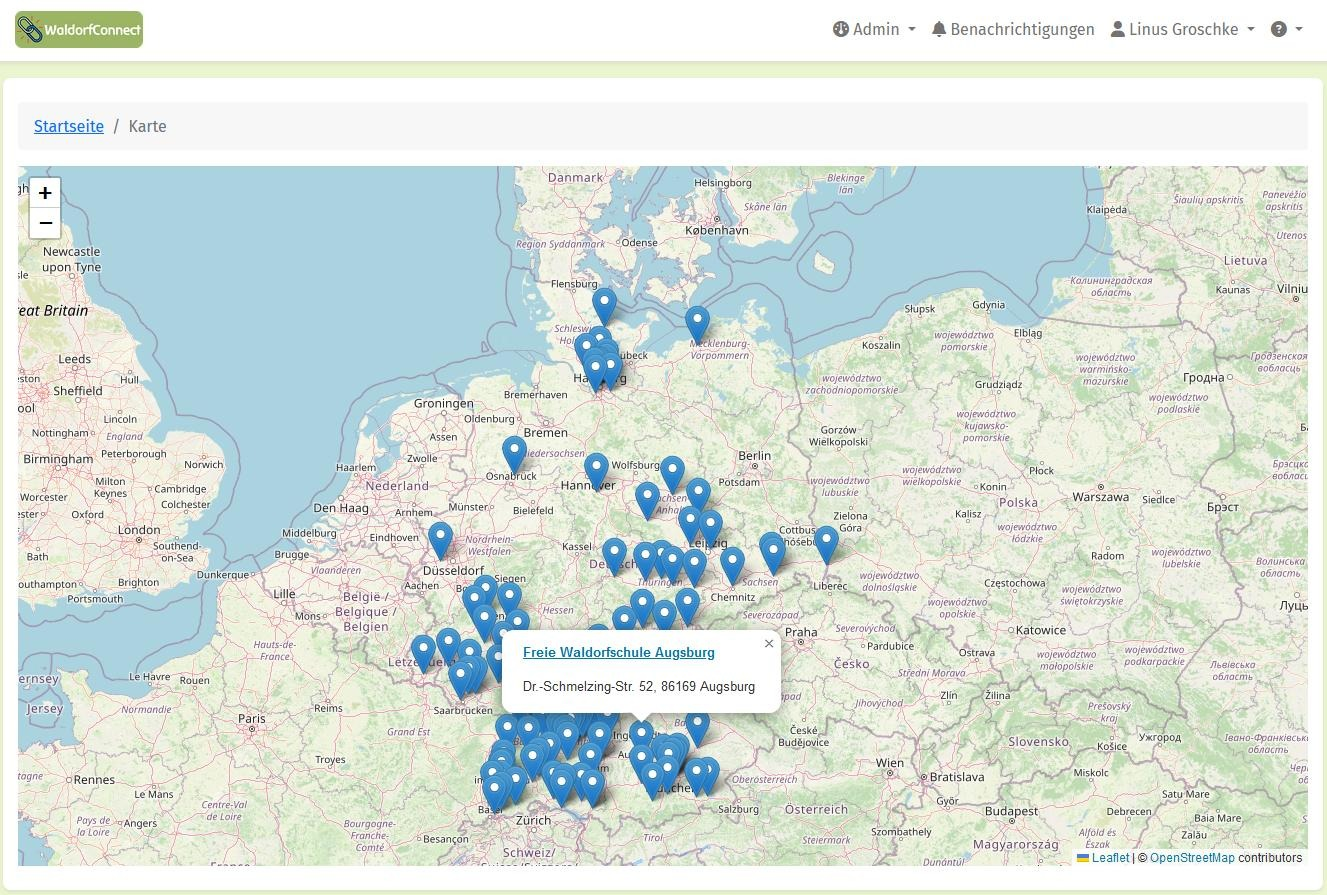Zoom in on the map
The height and width of the screenshot is (895, 1327).
click(45, 193)
